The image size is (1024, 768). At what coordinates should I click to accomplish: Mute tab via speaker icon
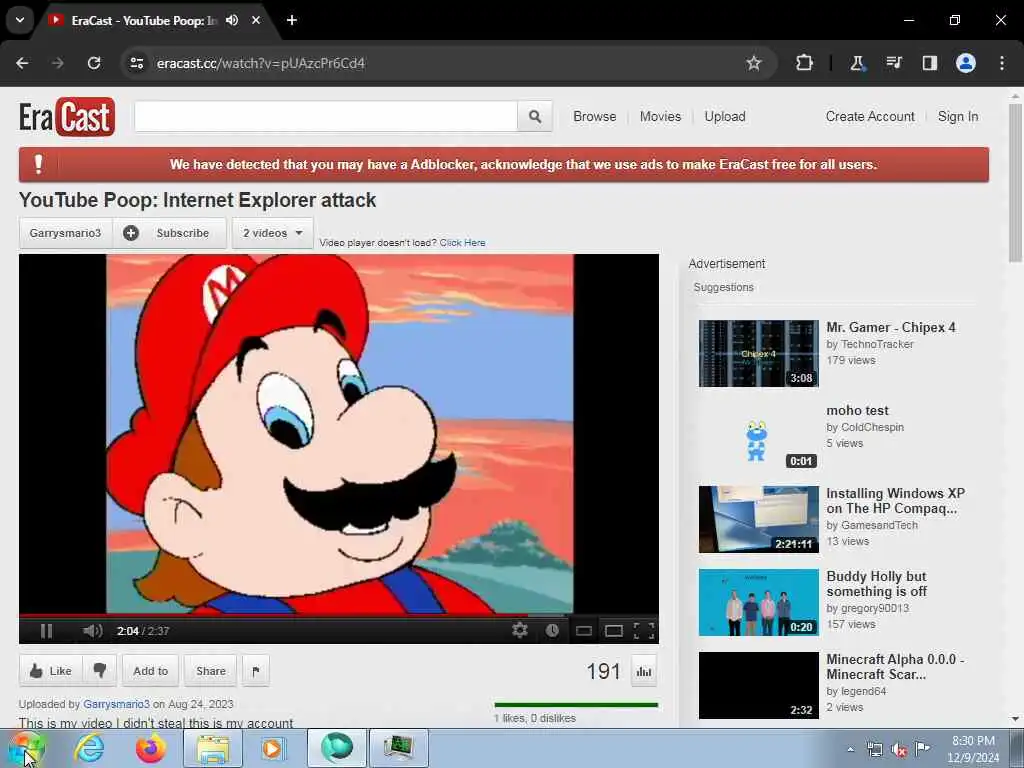232,20
